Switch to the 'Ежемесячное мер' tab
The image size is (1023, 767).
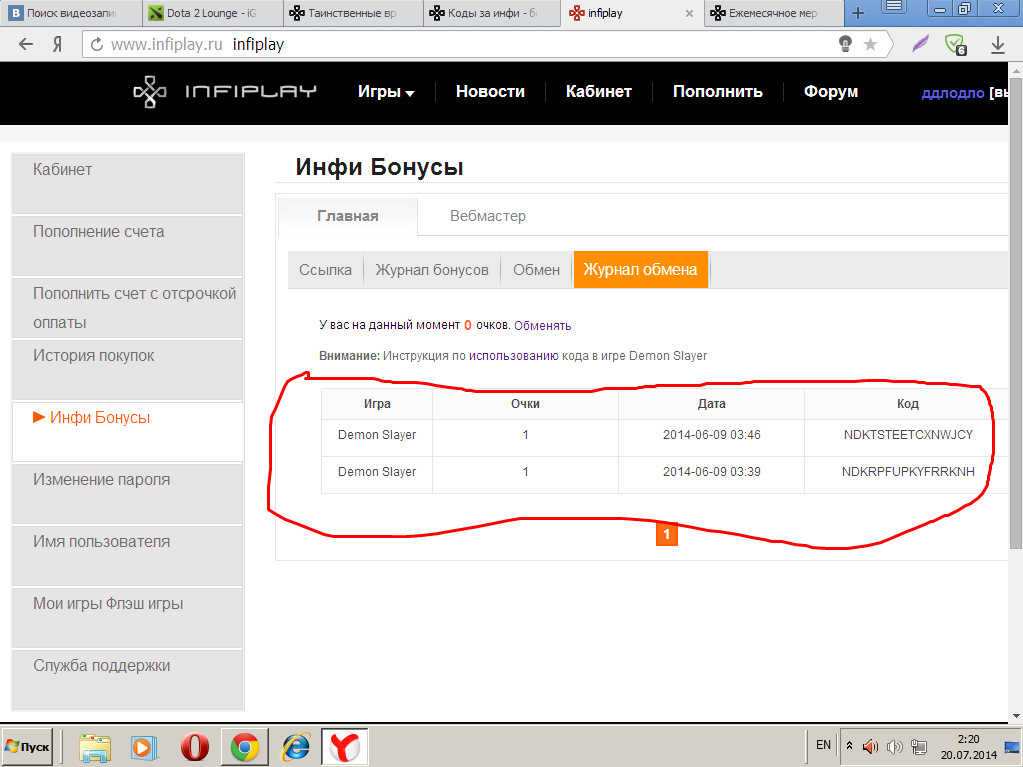point(773,13)
